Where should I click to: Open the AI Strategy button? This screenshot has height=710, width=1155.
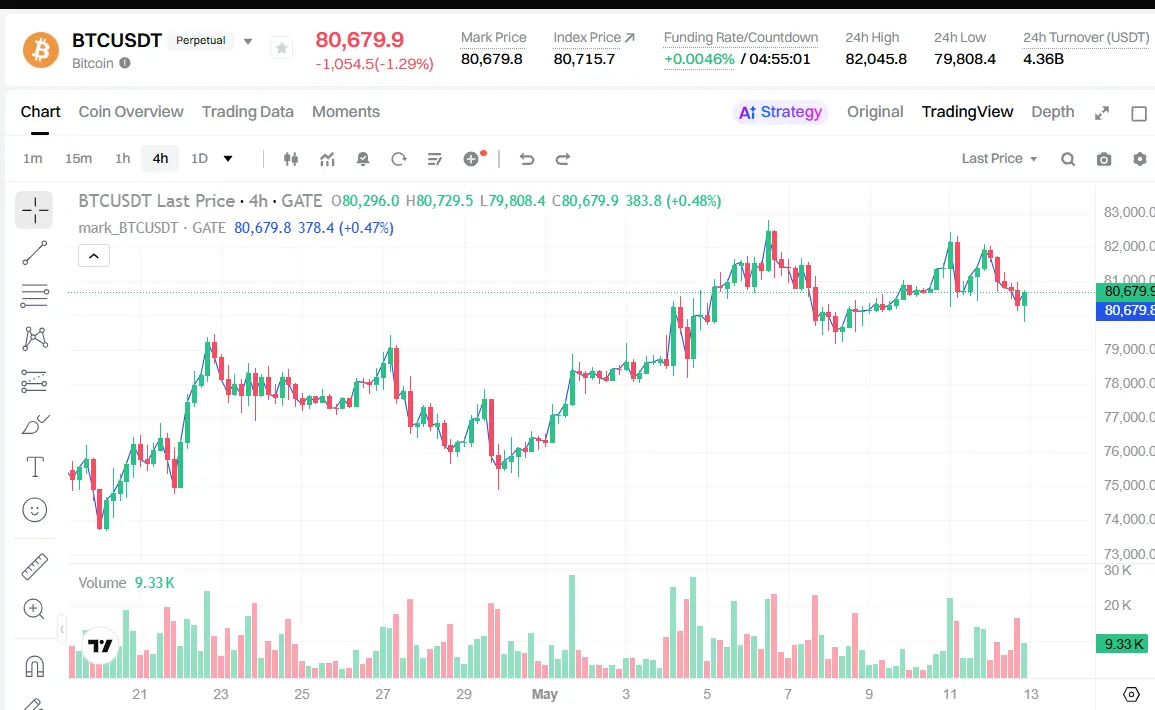pyautogui.click(x=780, y=112)
